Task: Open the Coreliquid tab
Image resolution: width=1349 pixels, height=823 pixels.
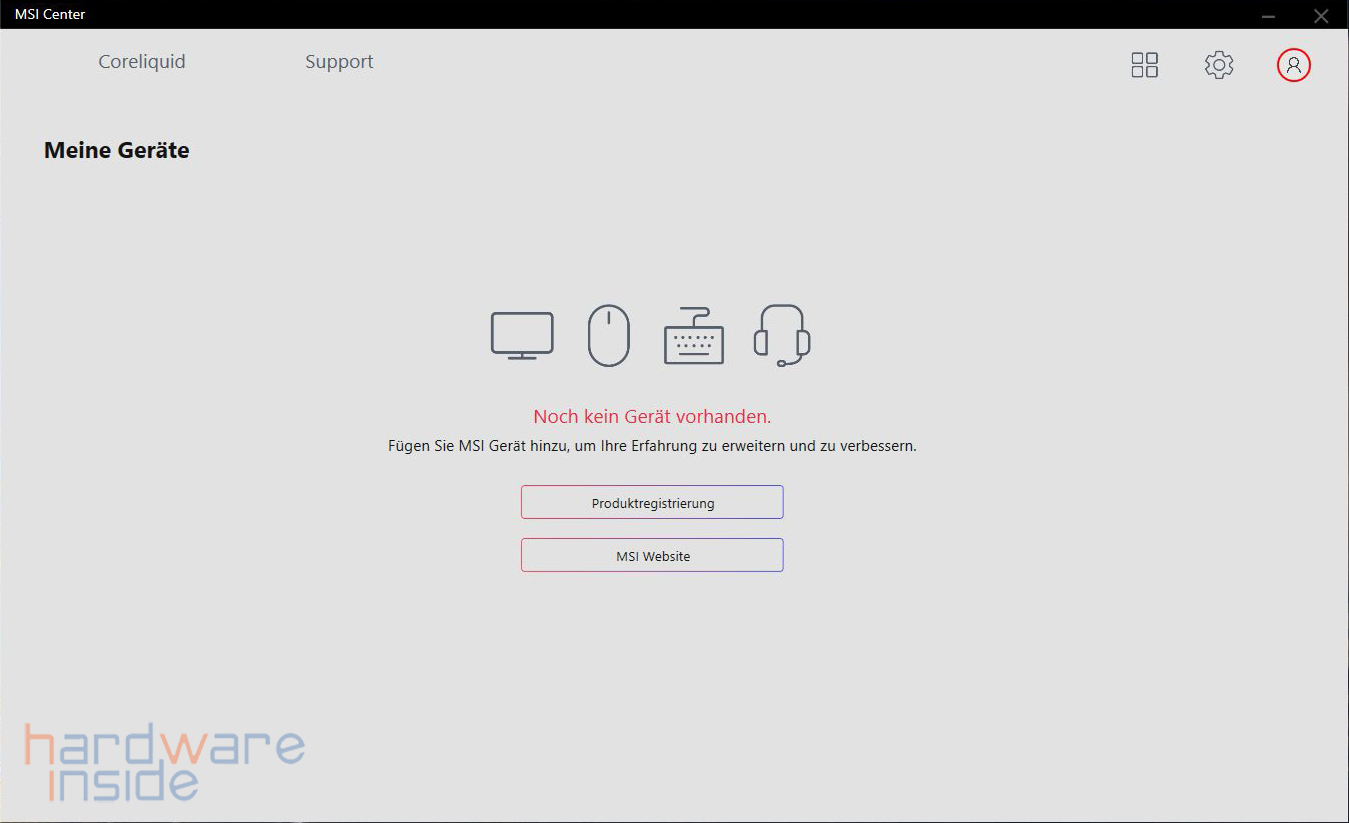Action: [142, 62]
